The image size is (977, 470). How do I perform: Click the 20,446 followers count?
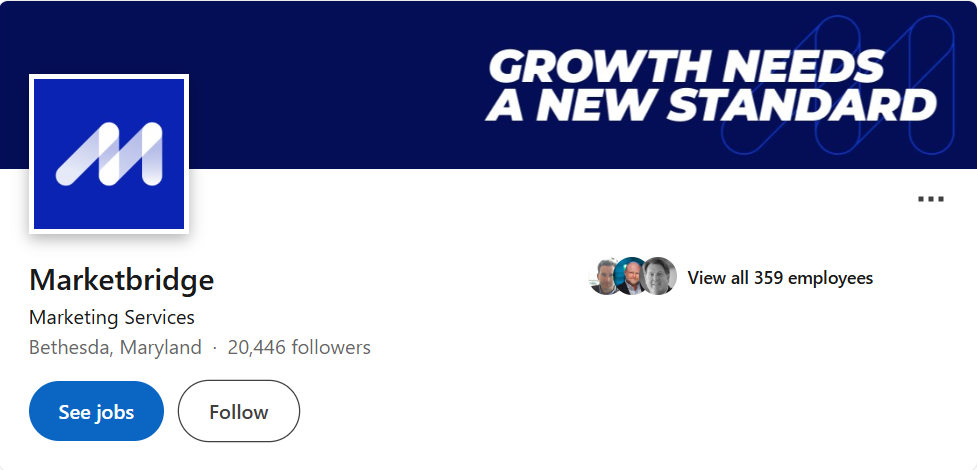[x=299, y=348]
